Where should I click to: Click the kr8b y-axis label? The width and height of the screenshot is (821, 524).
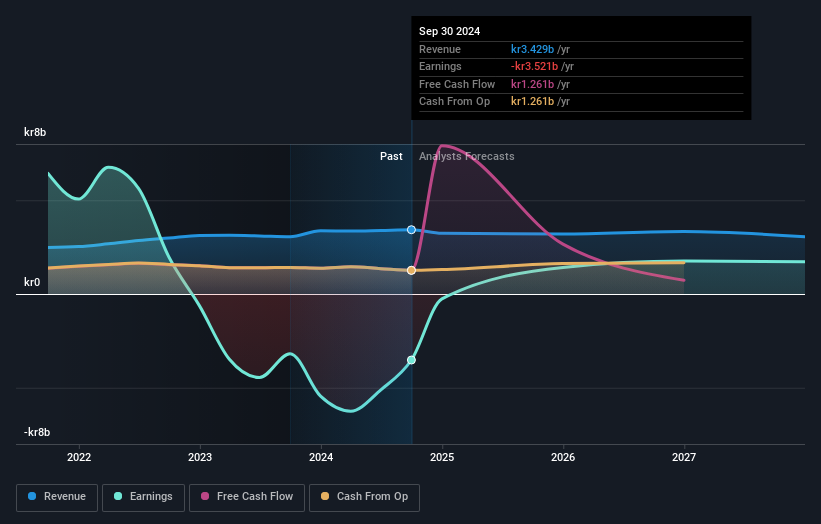click(x=35, y=132)
